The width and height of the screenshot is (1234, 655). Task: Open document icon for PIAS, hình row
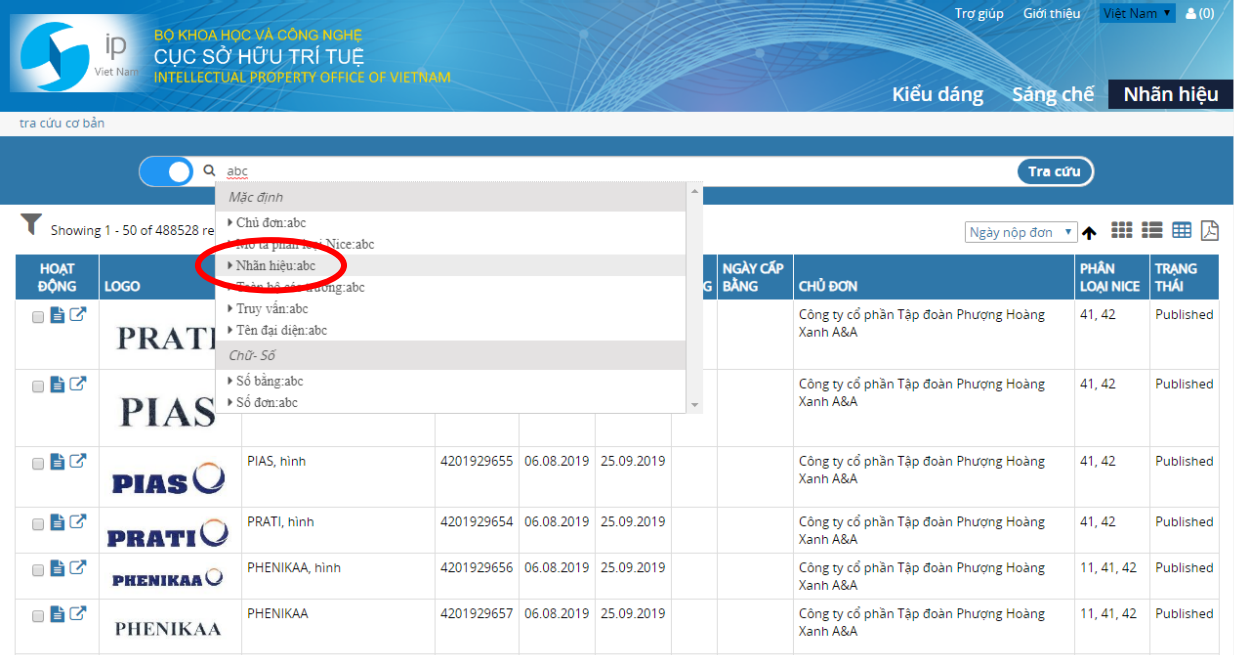[x=57, y=461]
